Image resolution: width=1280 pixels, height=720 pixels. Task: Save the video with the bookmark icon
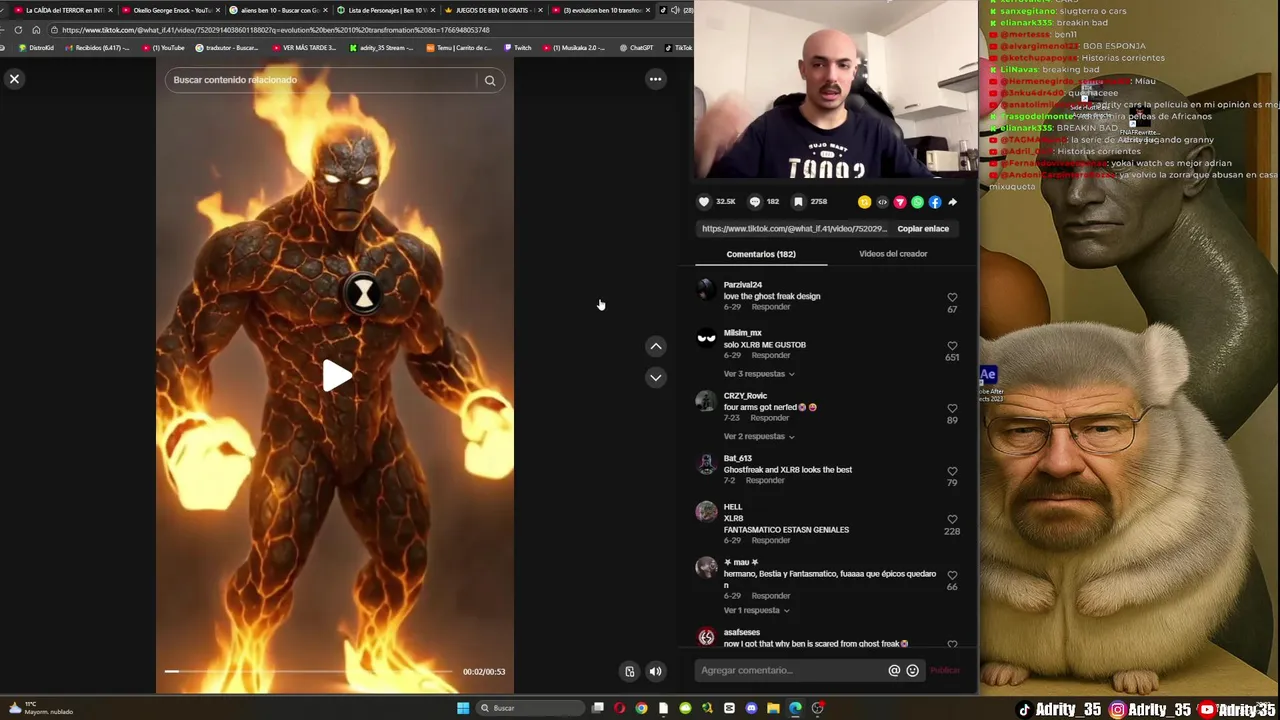(x=798, y=202)
